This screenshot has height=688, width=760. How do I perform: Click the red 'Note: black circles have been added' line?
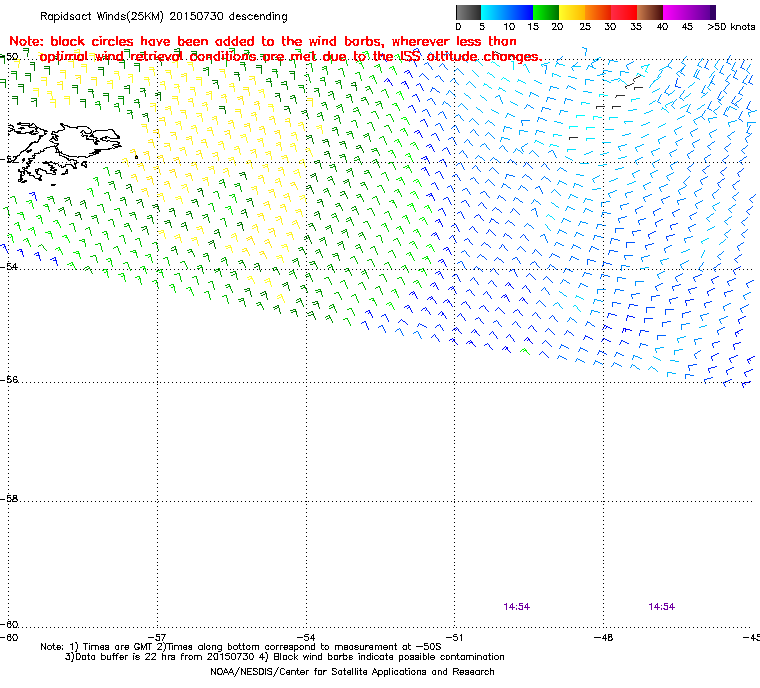tap(263, 41)
